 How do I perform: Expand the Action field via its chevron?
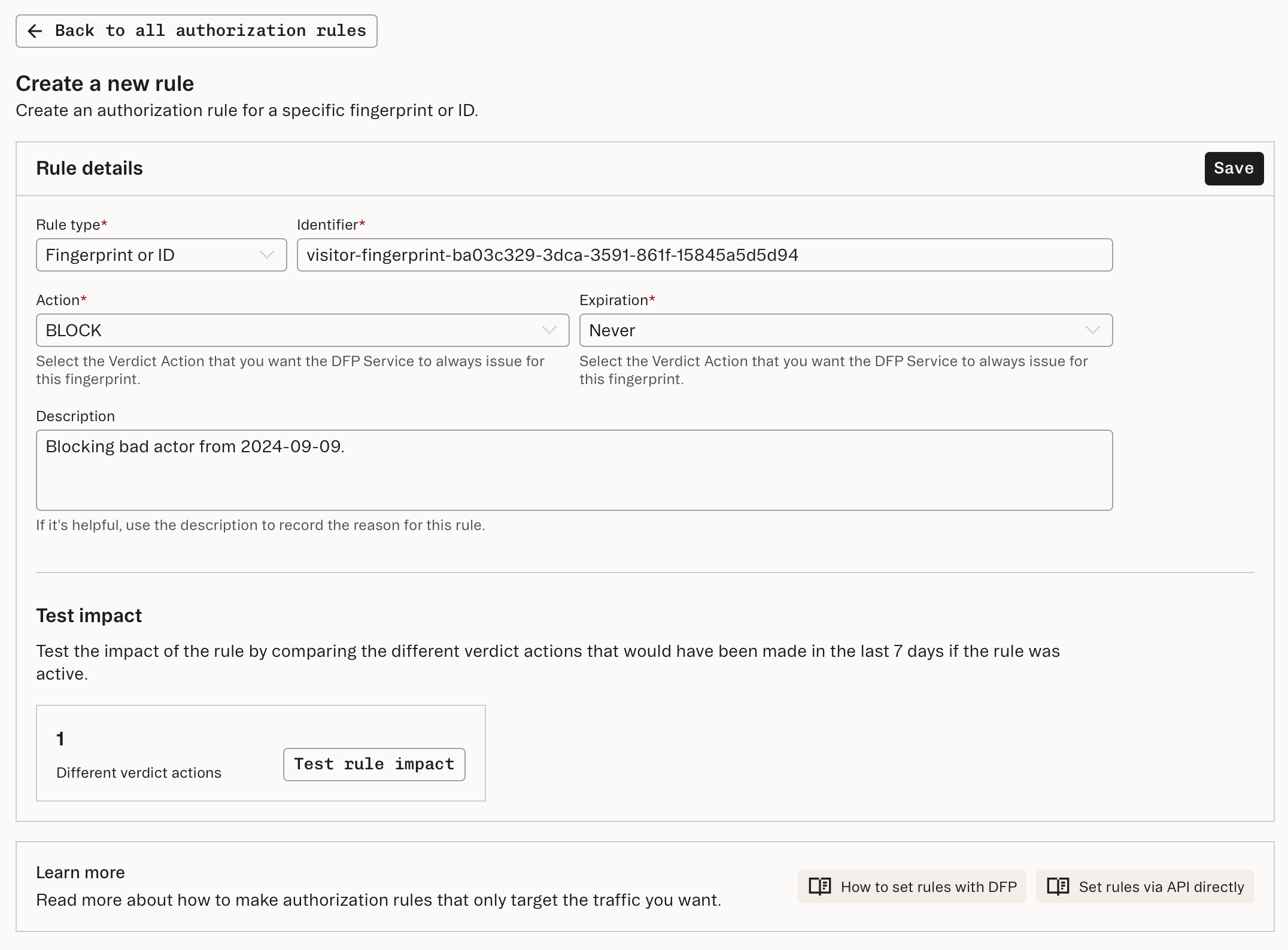tap(549, 330)
